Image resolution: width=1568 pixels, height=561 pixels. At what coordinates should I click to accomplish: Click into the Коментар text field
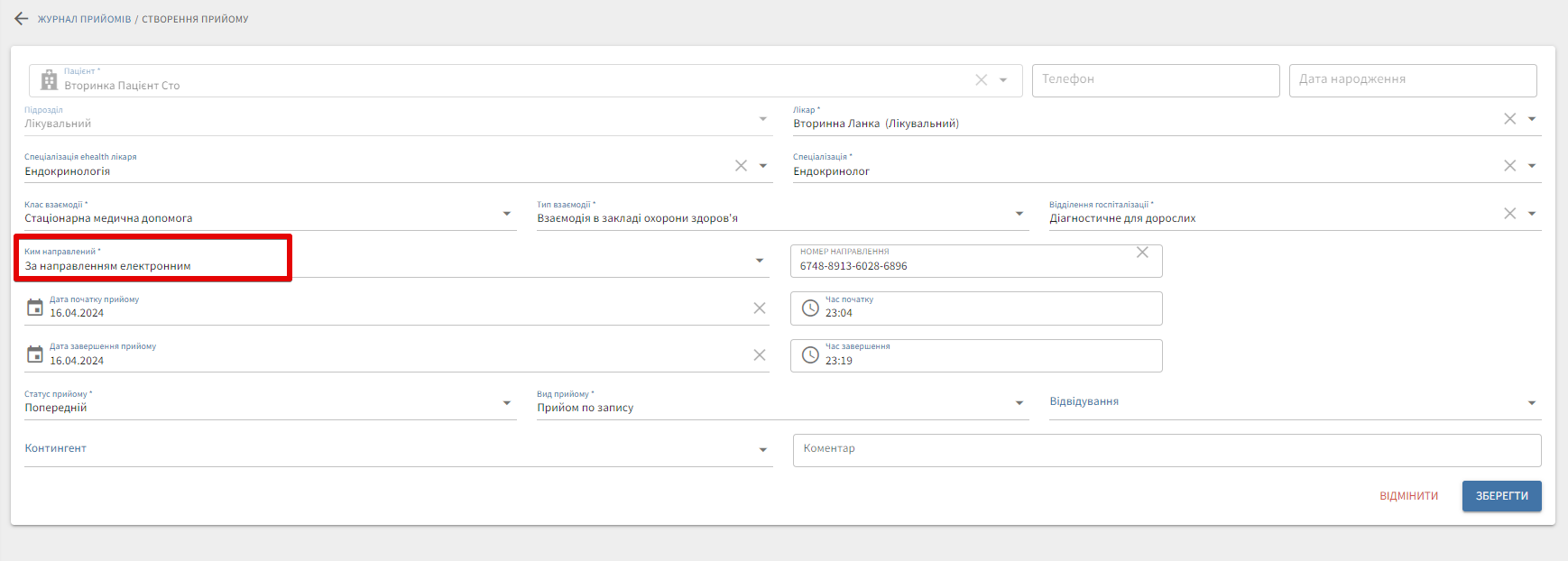(1166, 450)
